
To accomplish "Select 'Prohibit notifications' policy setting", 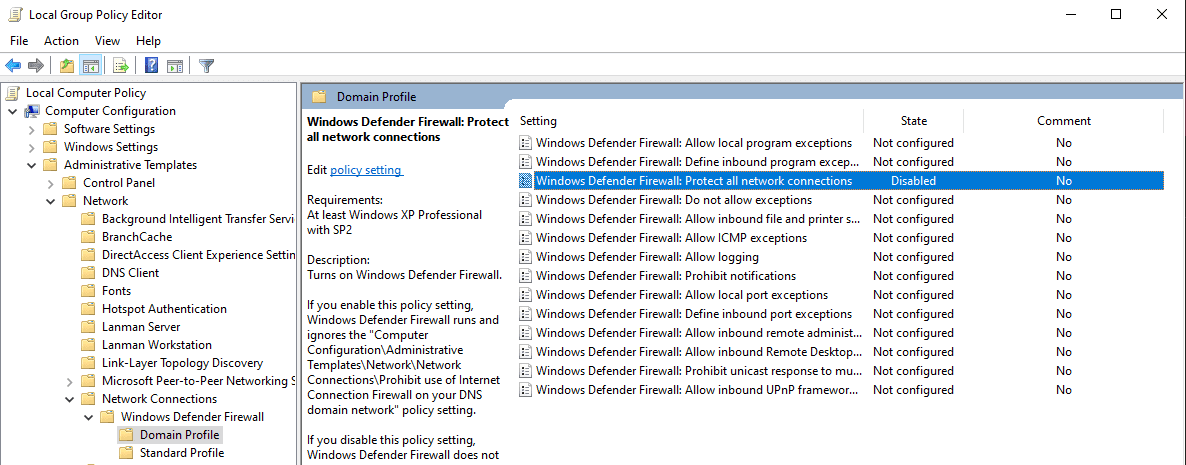I will coord(665,276).
